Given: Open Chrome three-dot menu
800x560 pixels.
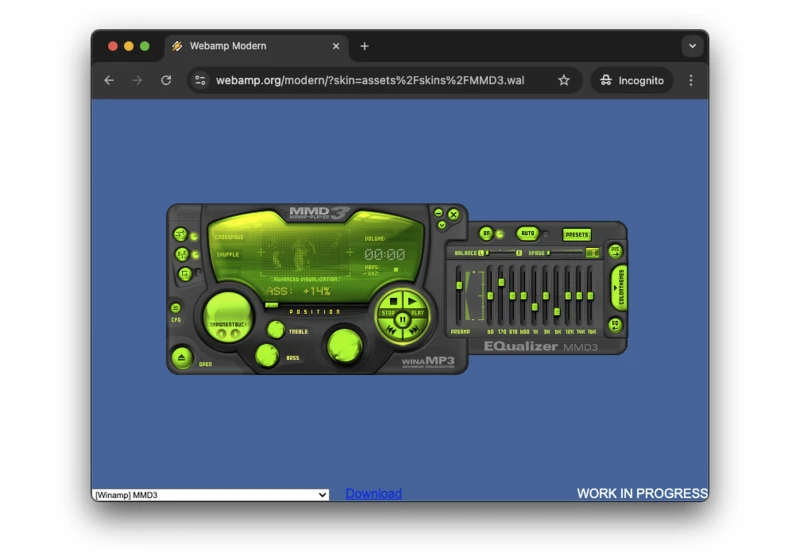Looking at the screenshot, I should [691, 80].
